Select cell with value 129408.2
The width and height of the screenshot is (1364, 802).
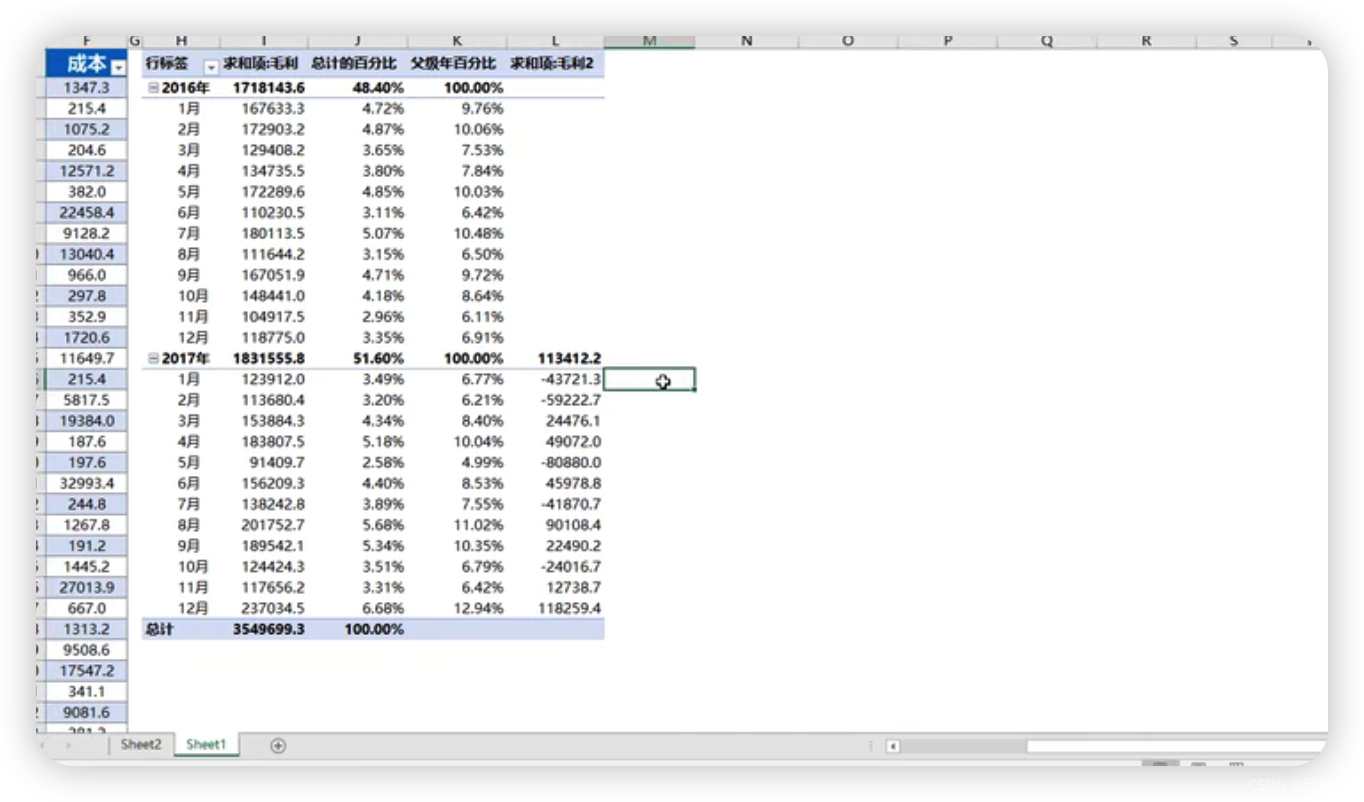tap(264, 150)
